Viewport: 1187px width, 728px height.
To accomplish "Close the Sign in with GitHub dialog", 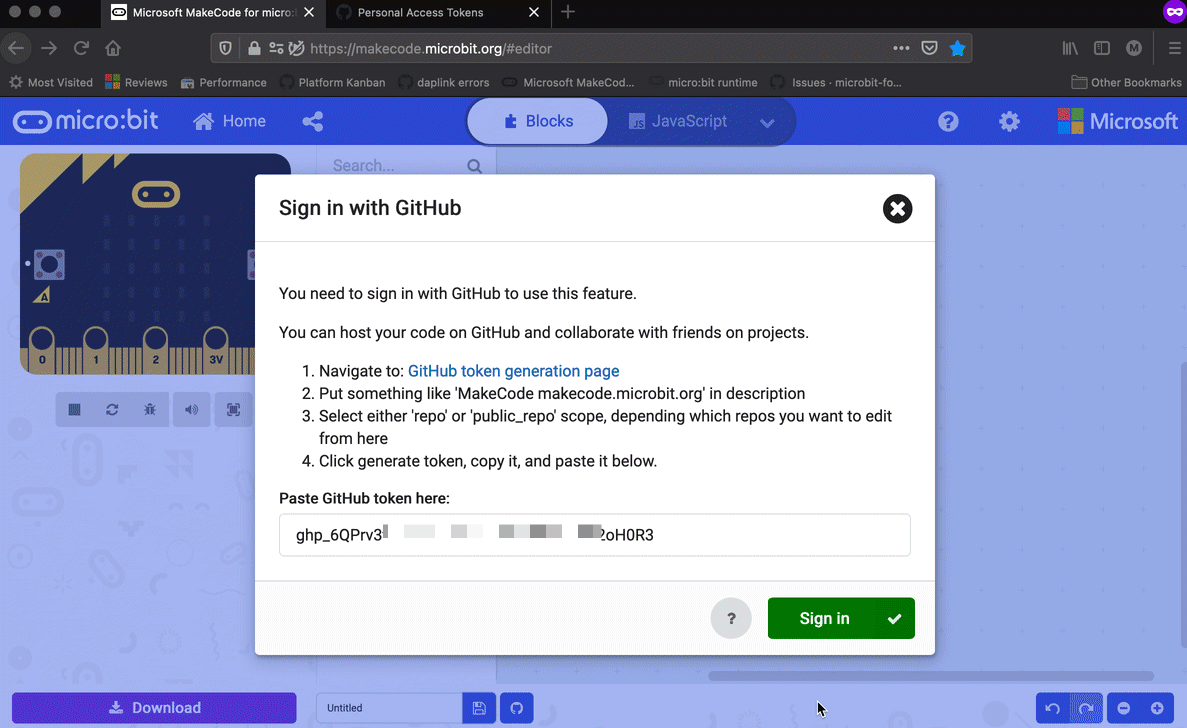I will pyautogui.click(x=897, y=209).
